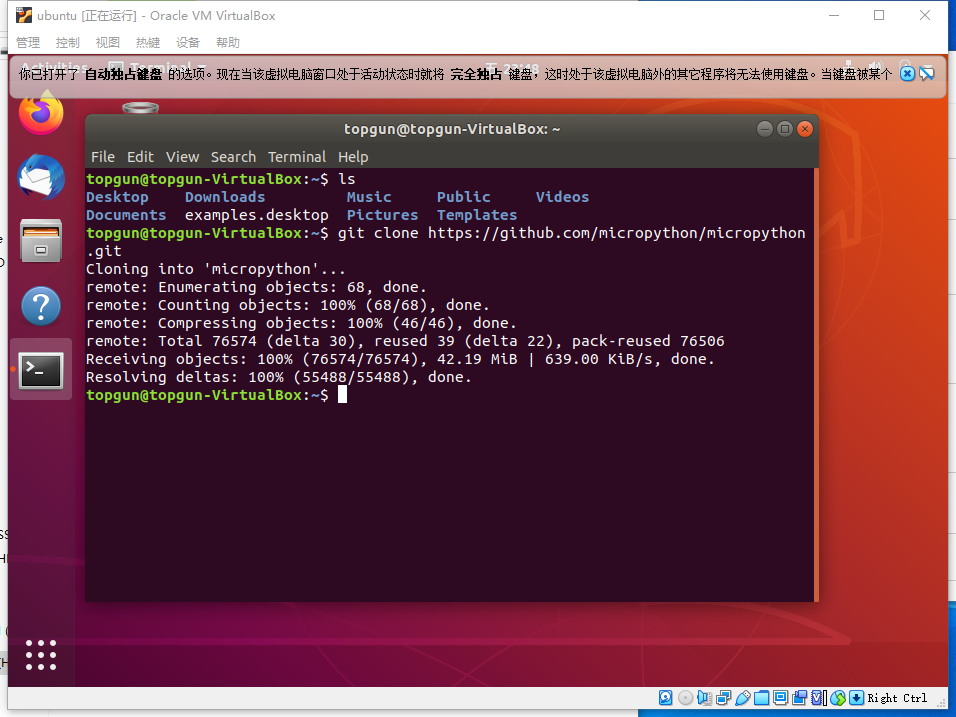The width and height of the screenshot is (956, 717).
Task: Click the 'Pictures' directory name
Action: coord(382,215)
